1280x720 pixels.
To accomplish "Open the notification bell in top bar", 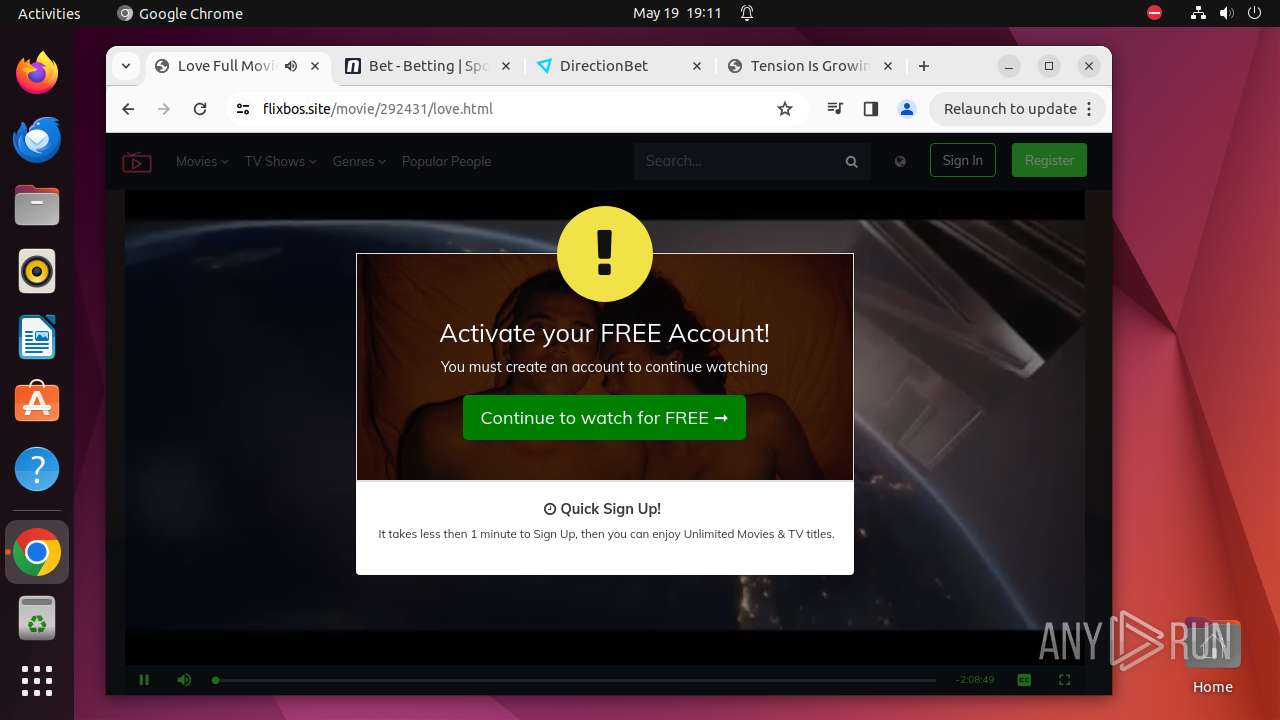I will [747, 13].
